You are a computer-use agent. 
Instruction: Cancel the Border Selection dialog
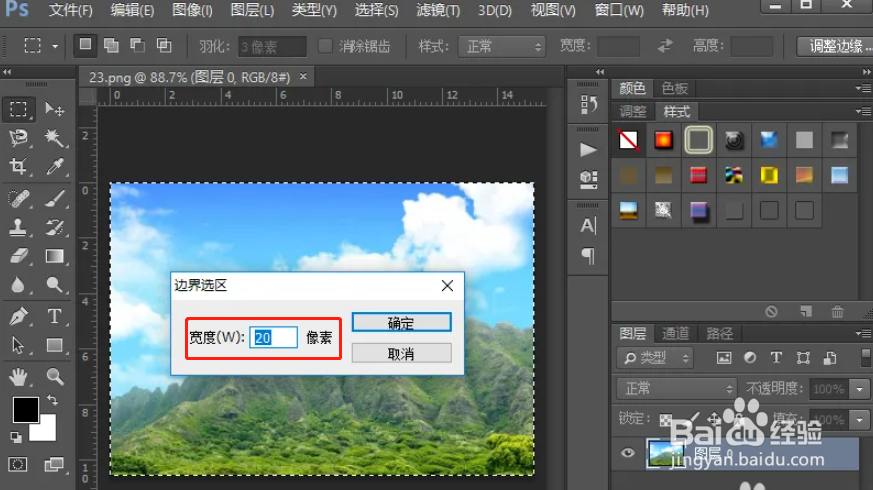coord(401,354)
